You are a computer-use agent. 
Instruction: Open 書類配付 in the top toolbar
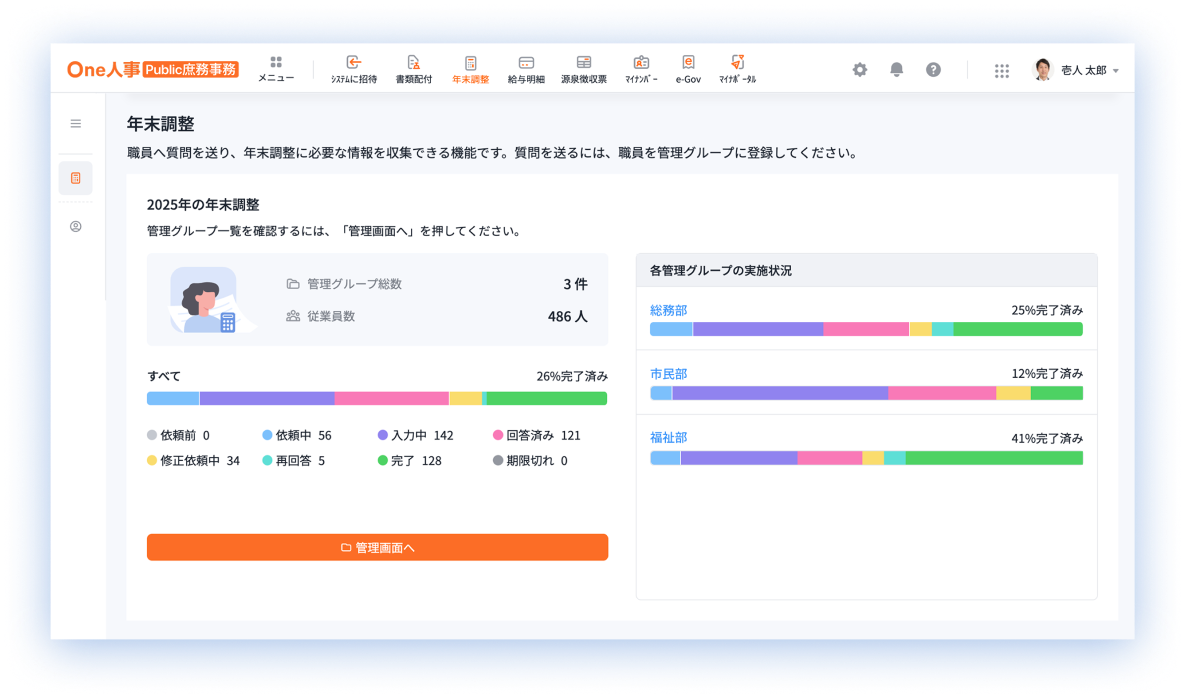[414, 69]
